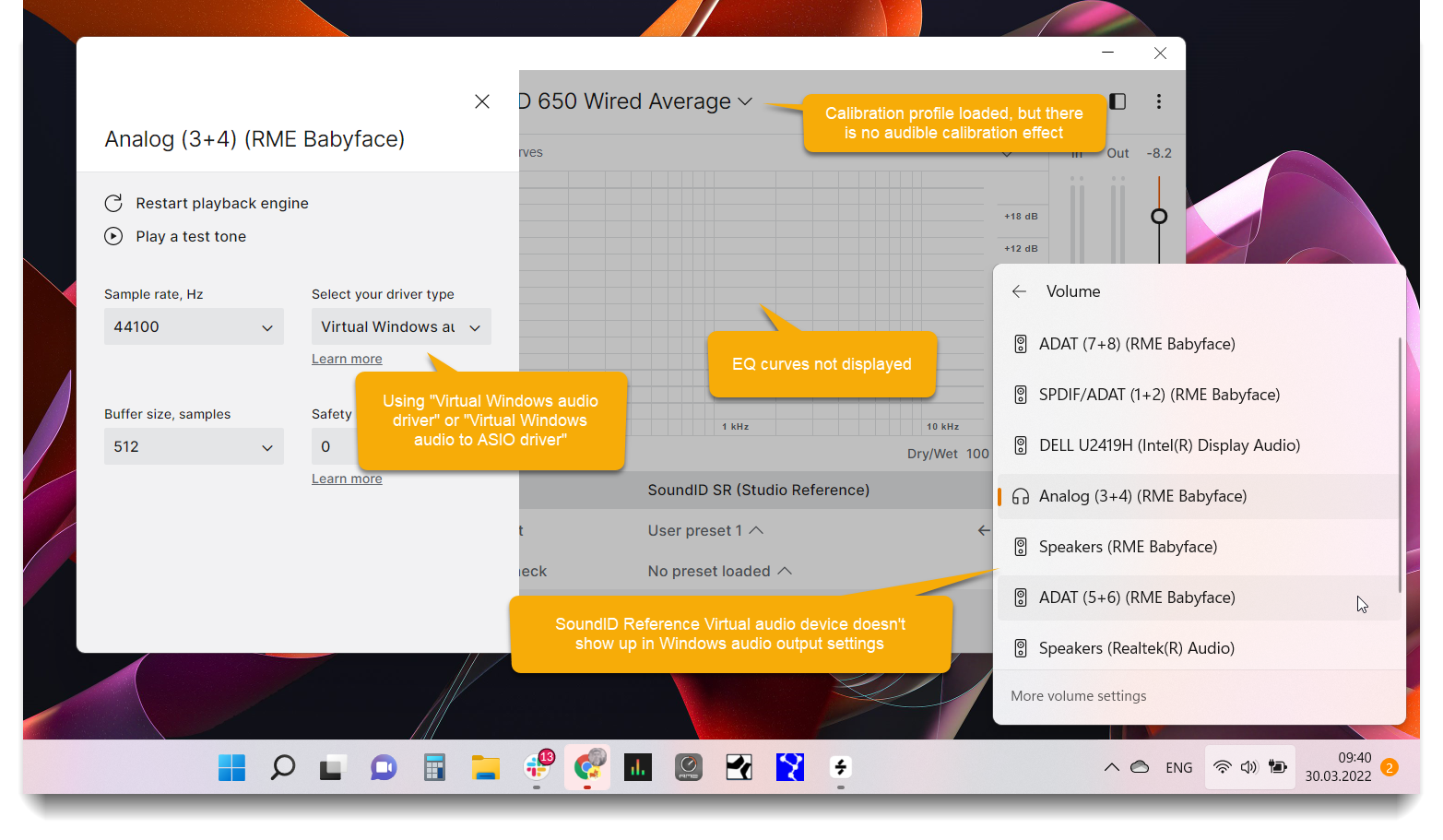Open the Calculator taskbar icon
The width and height of the screenshot is (1443, 840).
point(434,767)
